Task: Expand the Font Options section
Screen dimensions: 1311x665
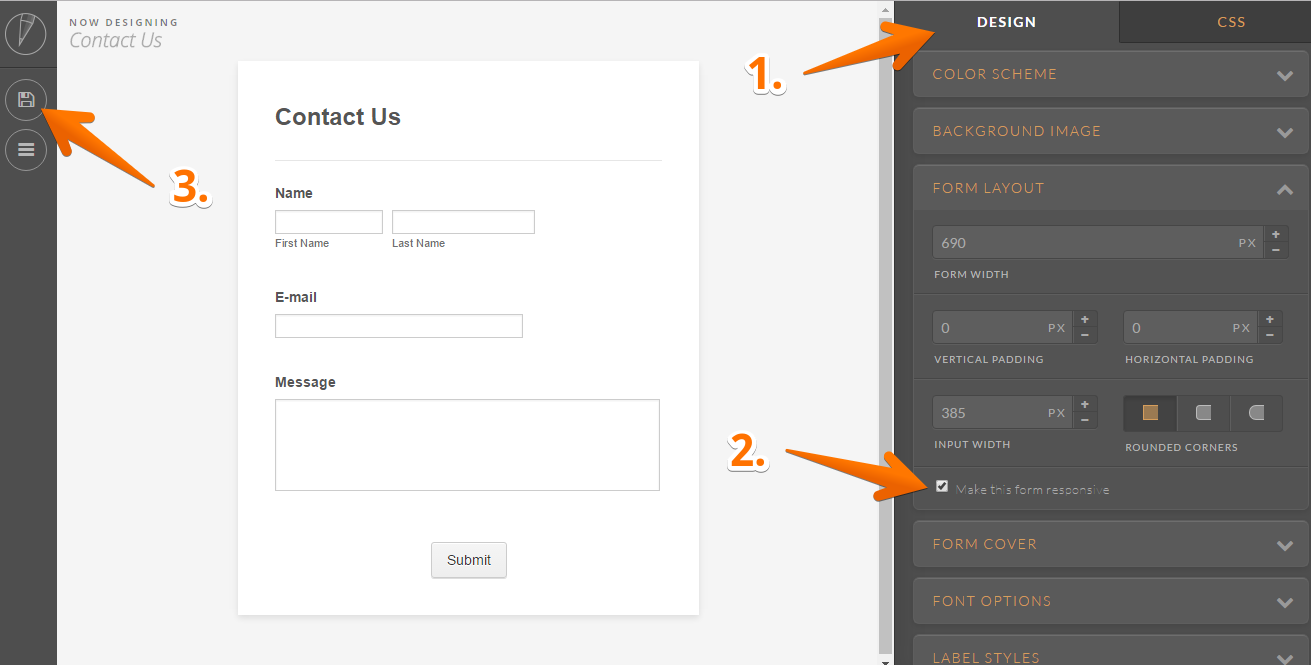Action: [x=1110, y=602]
